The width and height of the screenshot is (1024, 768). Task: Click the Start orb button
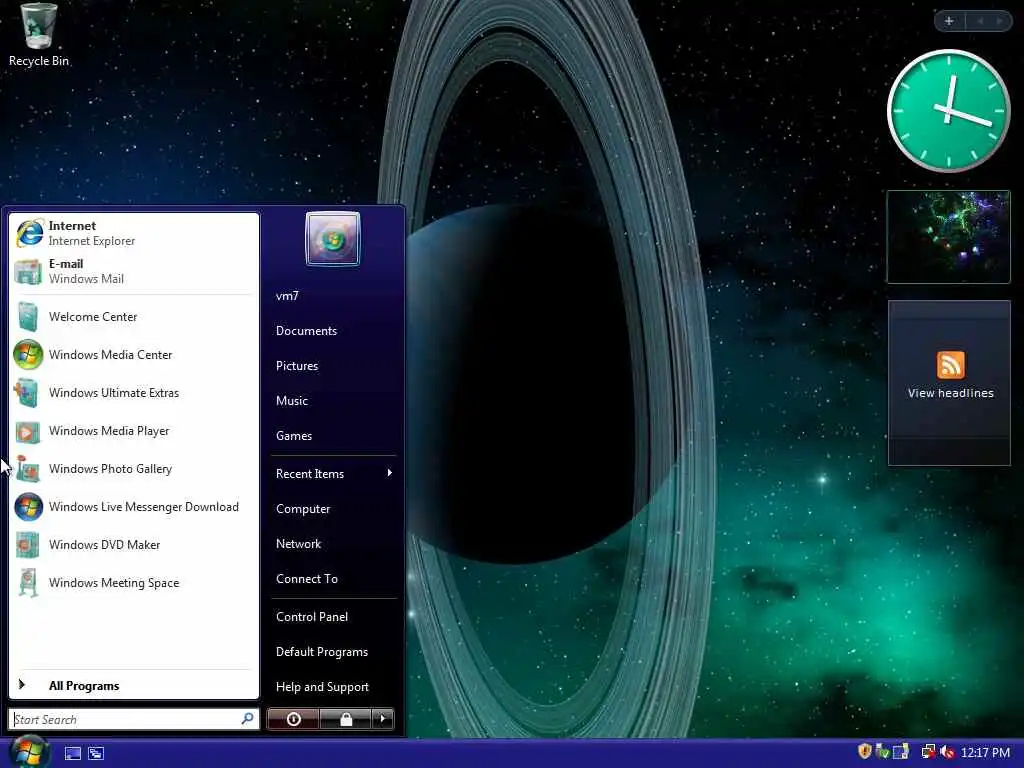click(29, 752)
